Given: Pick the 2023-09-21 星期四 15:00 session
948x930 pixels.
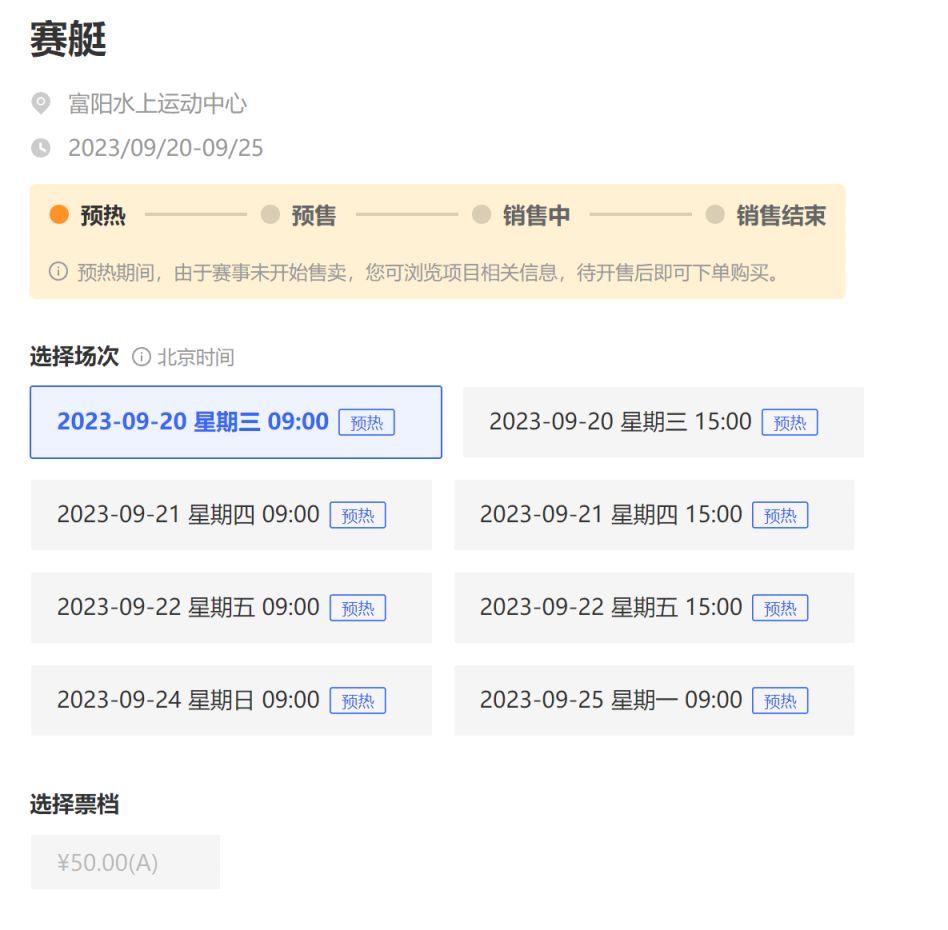Looking at the screenshot, I should click(654, 515).
